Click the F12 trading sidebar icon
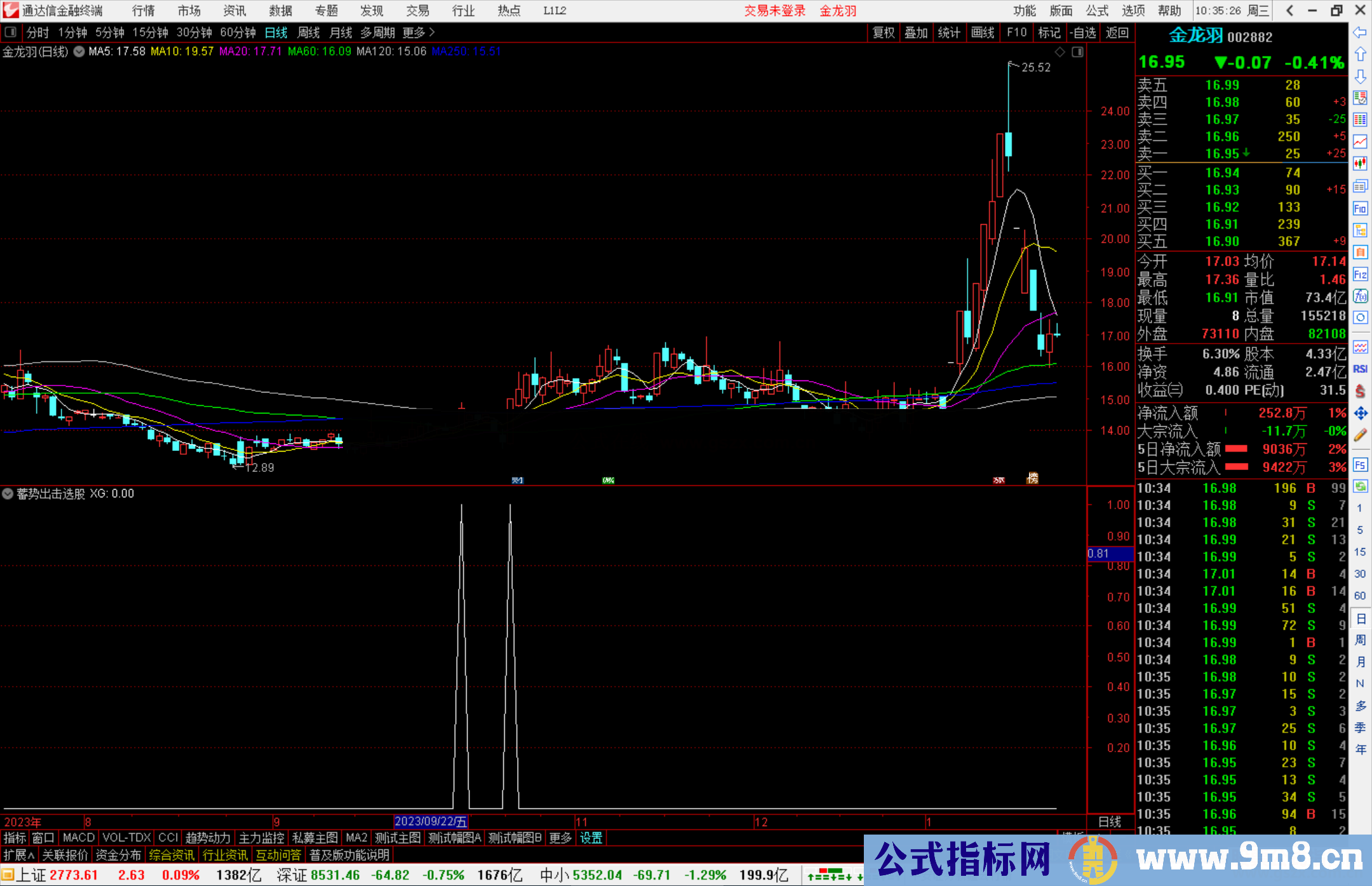1372x886 pixels. (1360, 274)
